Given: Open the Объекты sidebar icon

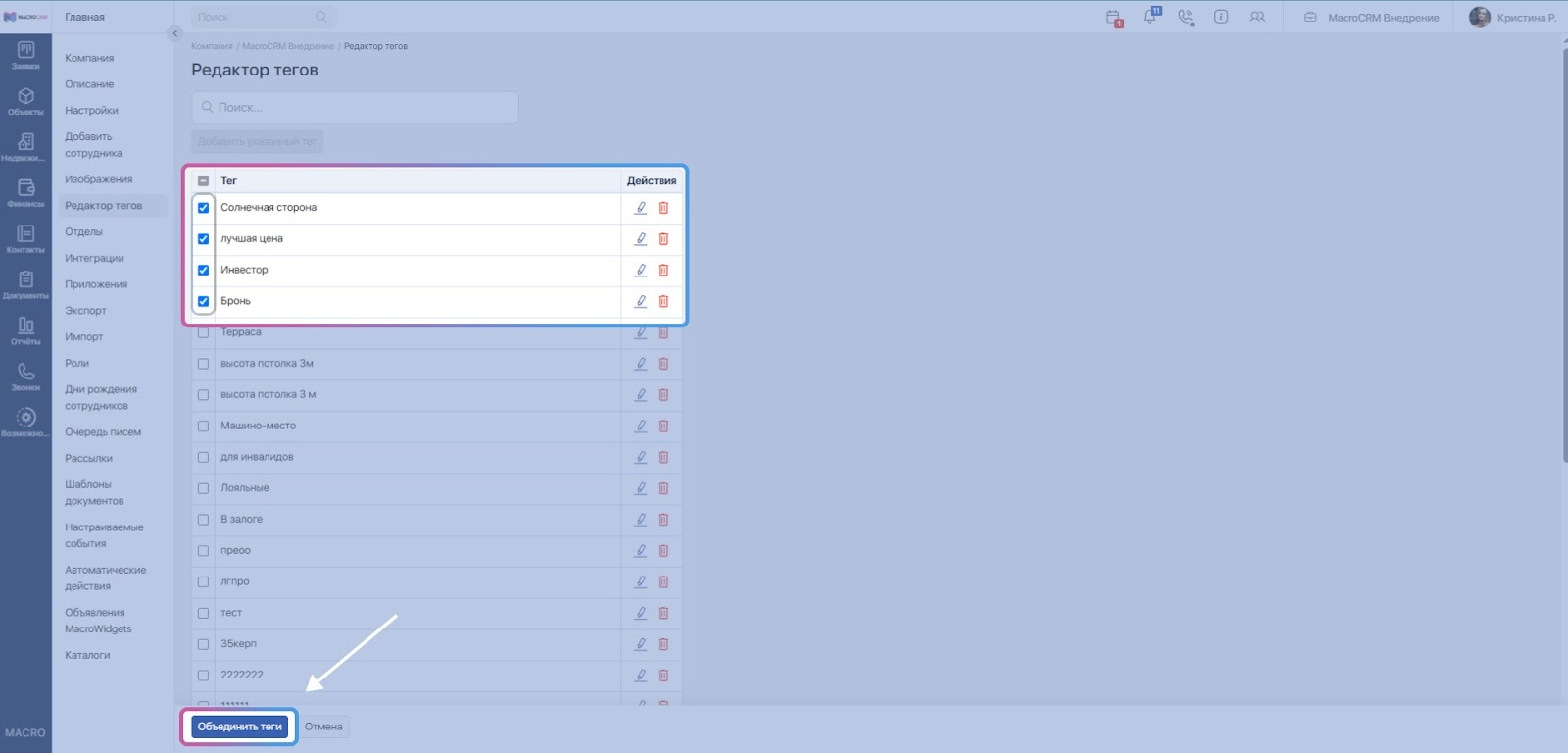Looking at the screenshot, I should [x=25, y=101].
